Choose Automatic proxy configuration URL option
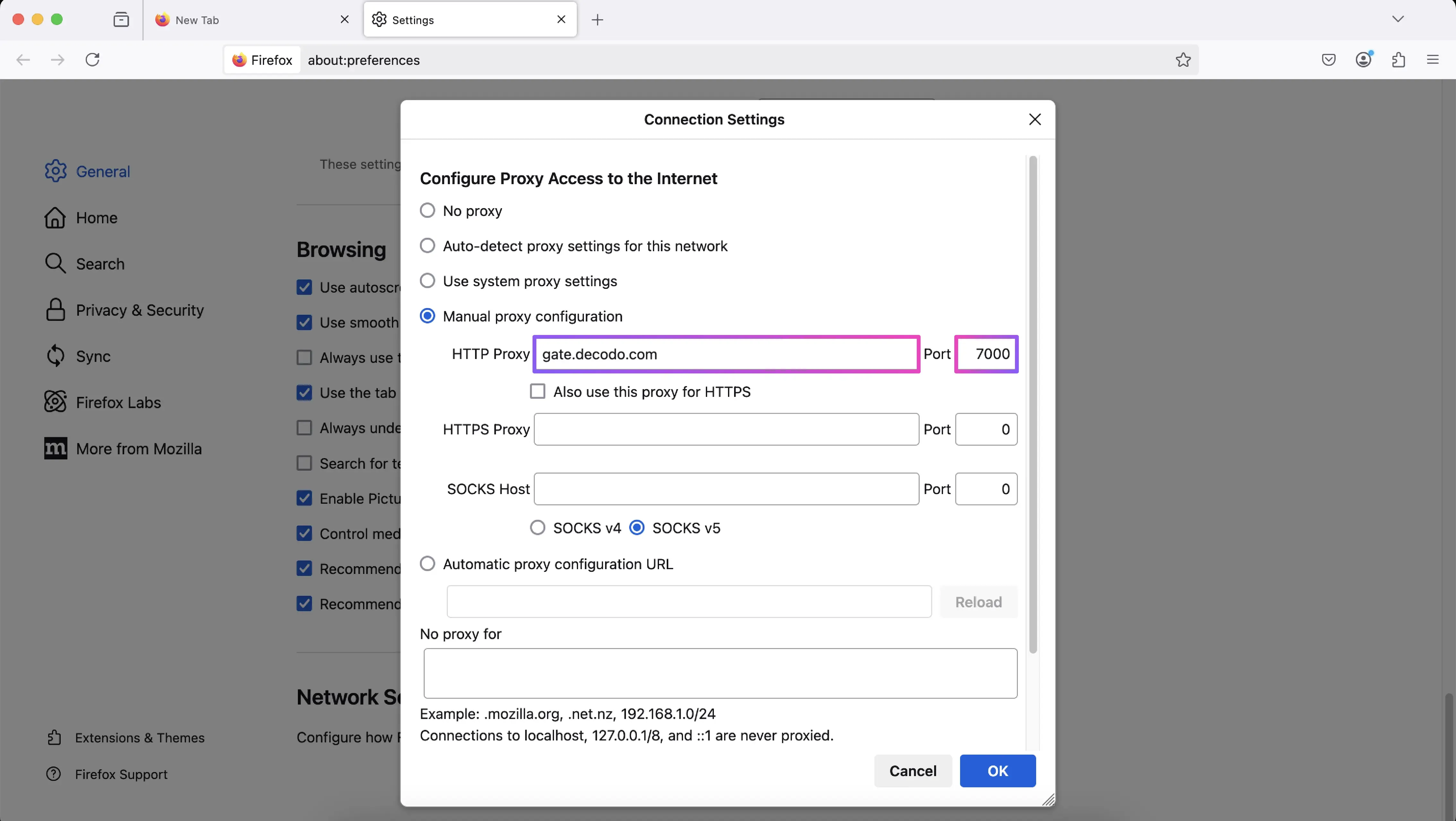The width and height of the screenshot is (1456, 821). (x=428, y=564)
